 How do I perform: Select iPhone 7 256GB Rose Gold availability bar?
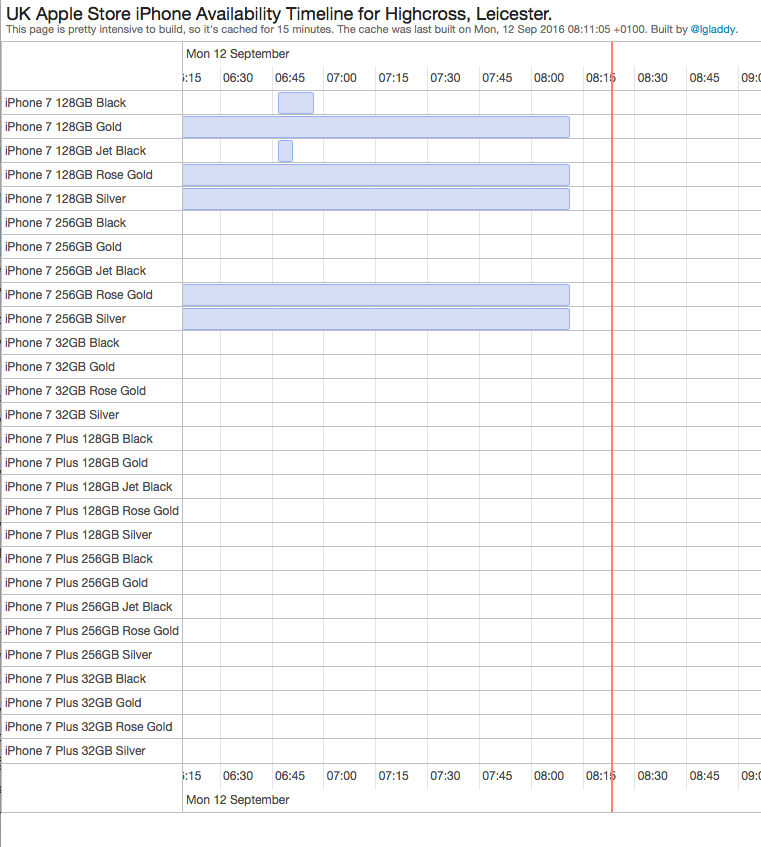(x=376, y=295)
